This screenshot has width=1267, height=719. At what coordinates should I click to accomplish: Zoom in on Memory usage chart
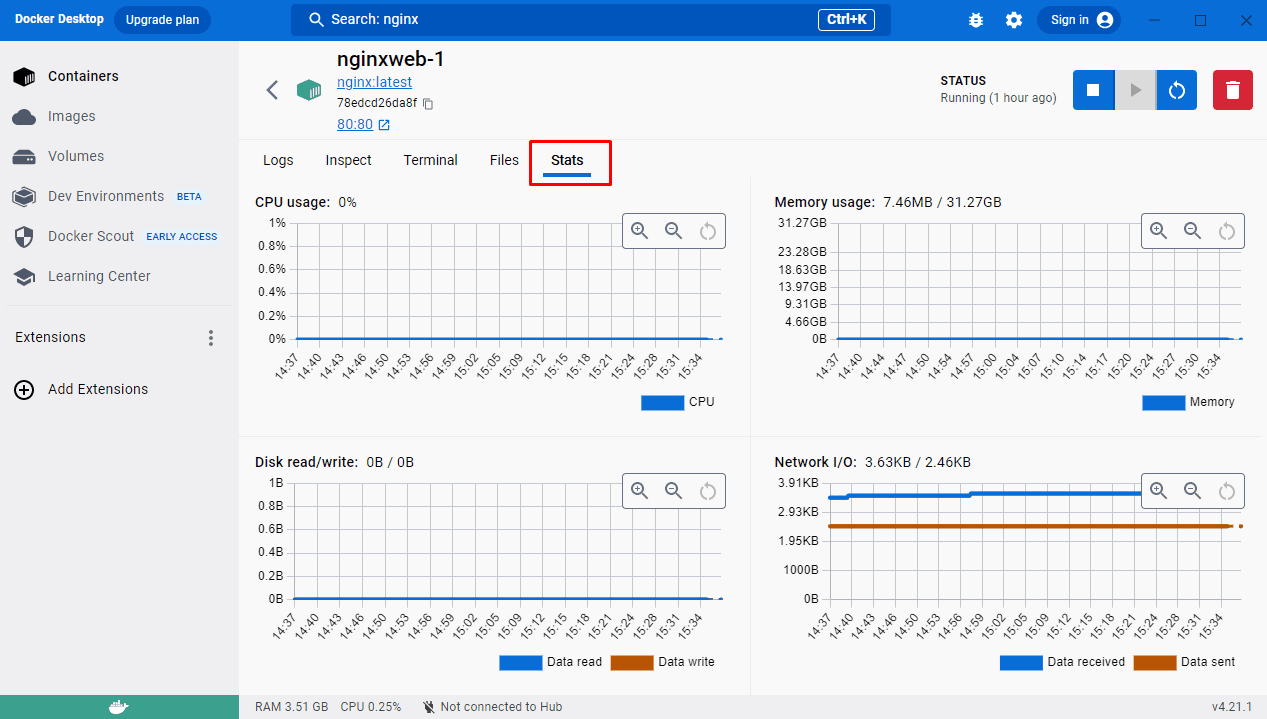tap(1159, 231)
